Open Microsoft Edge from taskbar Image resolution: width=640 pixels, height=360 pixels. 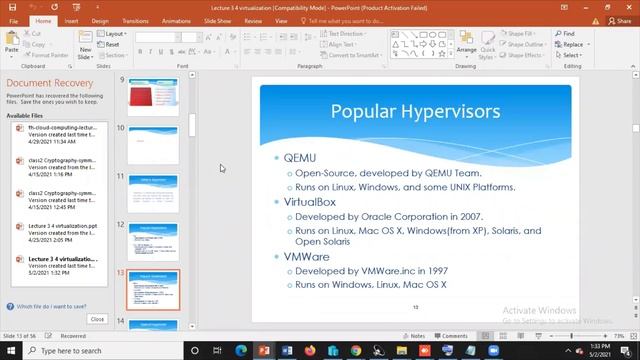tap(241, 350)
